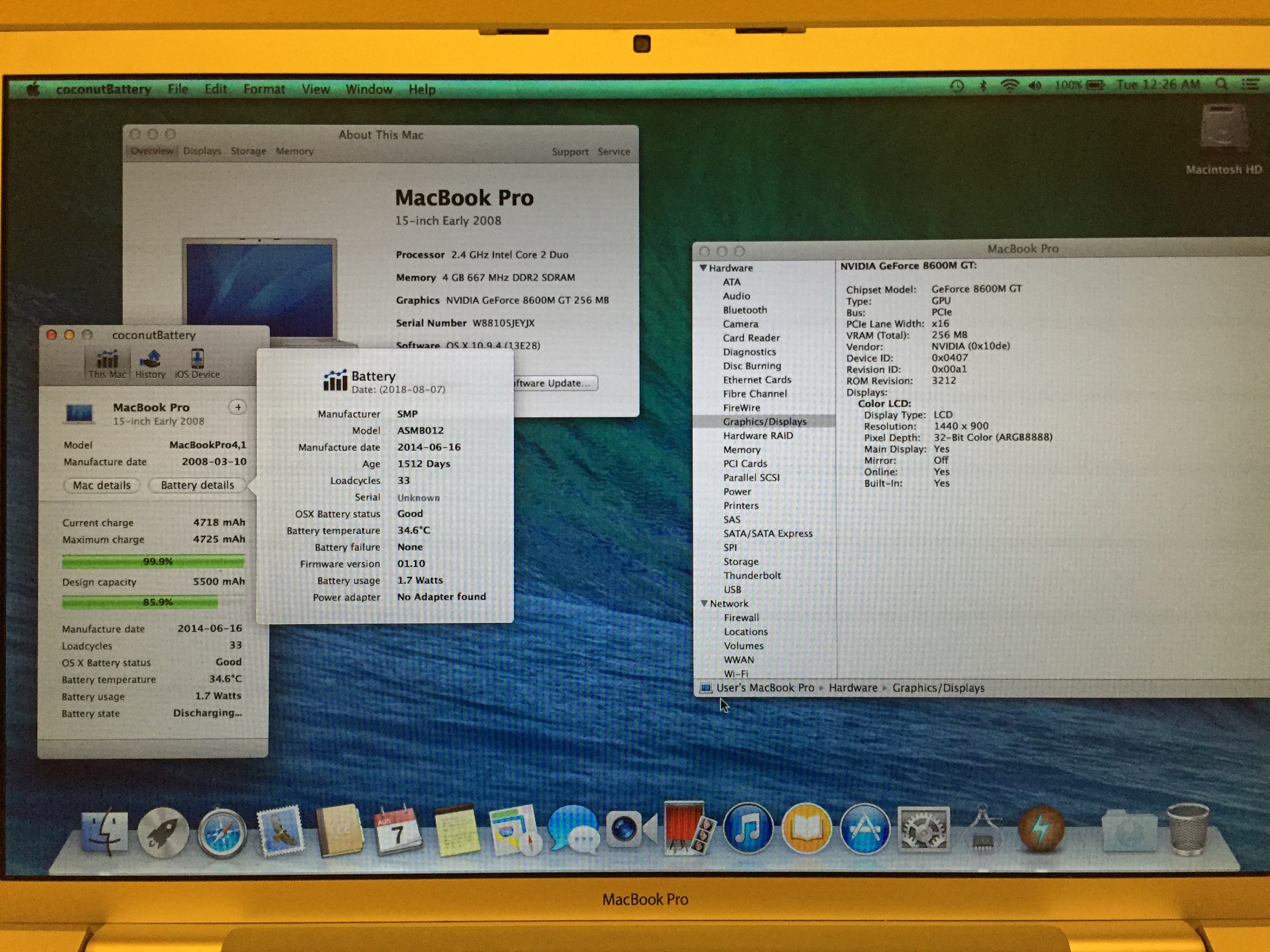Switch to the Storage tab

[x=248, y=151]
